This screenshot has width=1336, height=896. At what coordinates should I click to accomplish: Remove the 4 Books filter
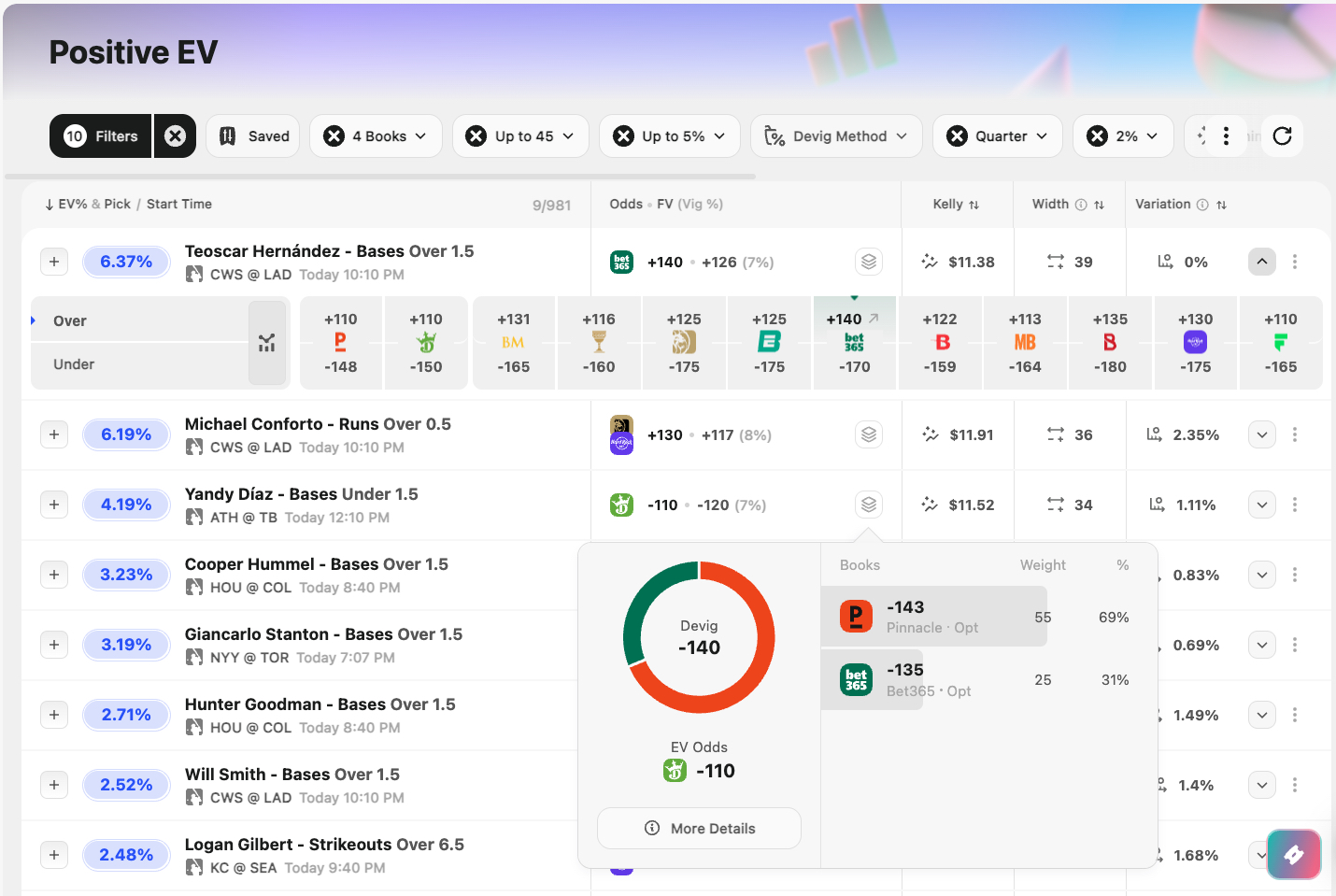tap(334, 136)
